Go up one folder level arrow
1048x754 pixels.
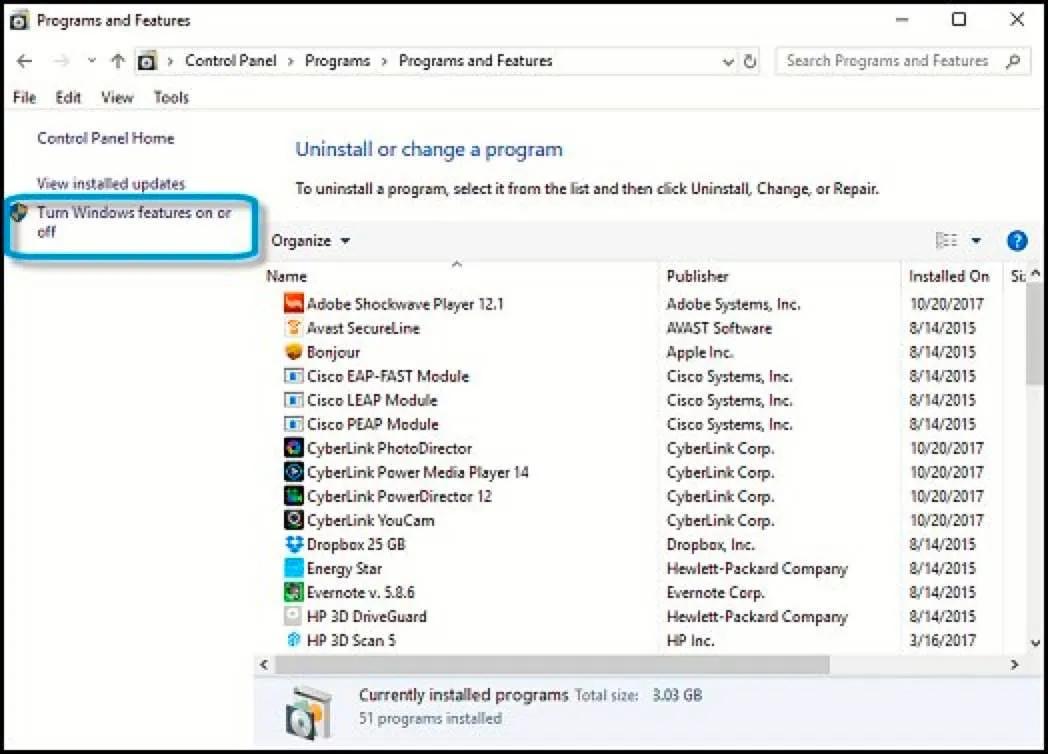(118, 61)
